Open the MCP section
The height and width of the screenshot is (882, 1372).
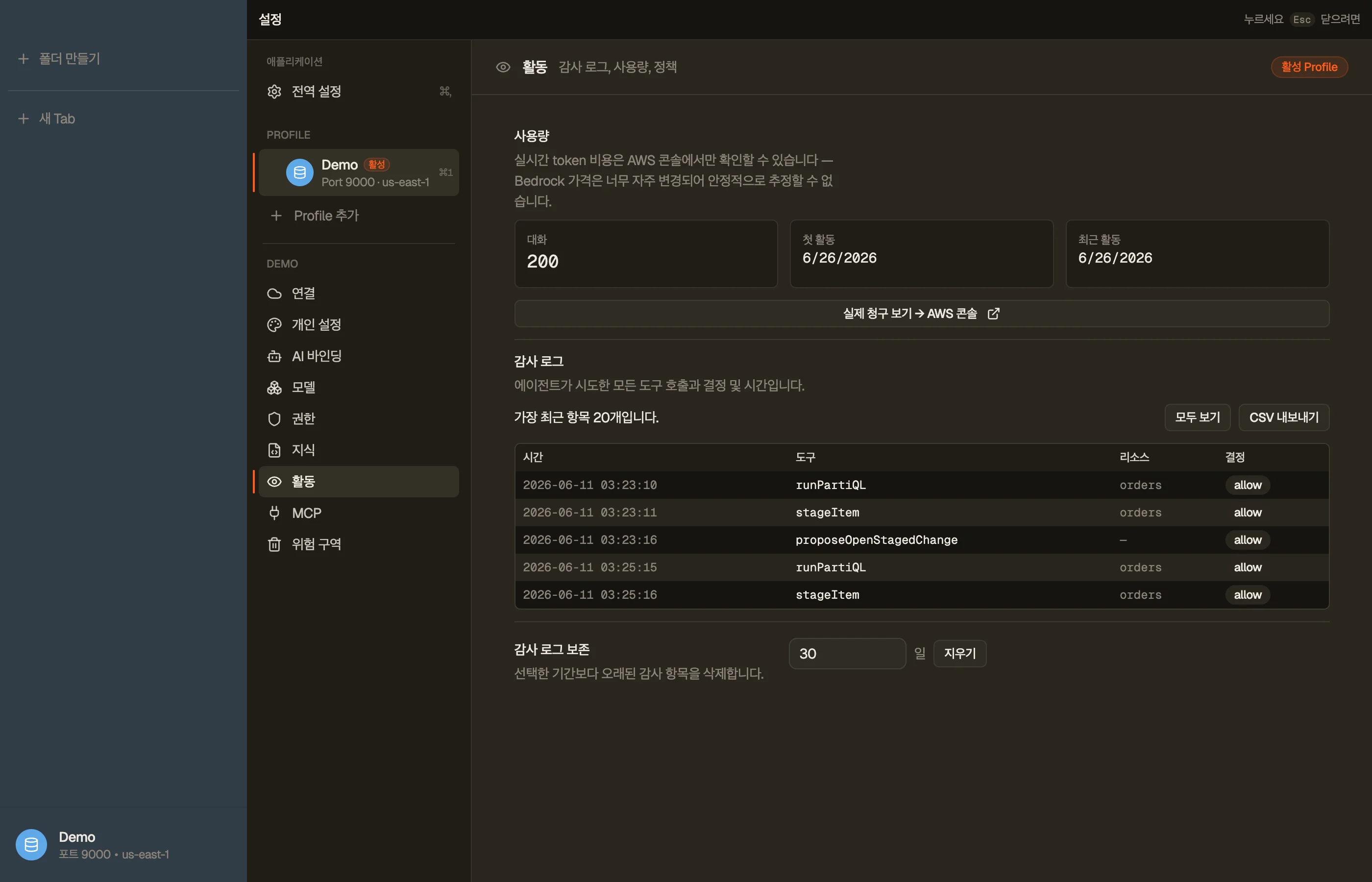[359, 513]
